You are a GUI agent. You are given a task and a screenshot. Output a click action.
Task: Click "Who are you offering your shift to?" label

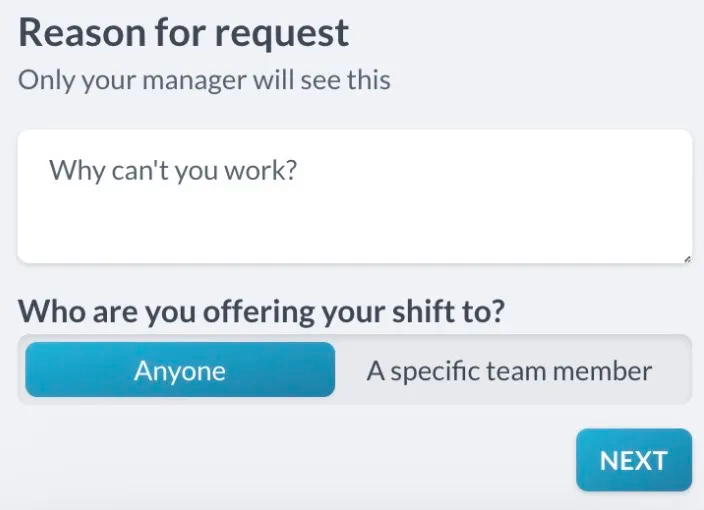[261, 311]
